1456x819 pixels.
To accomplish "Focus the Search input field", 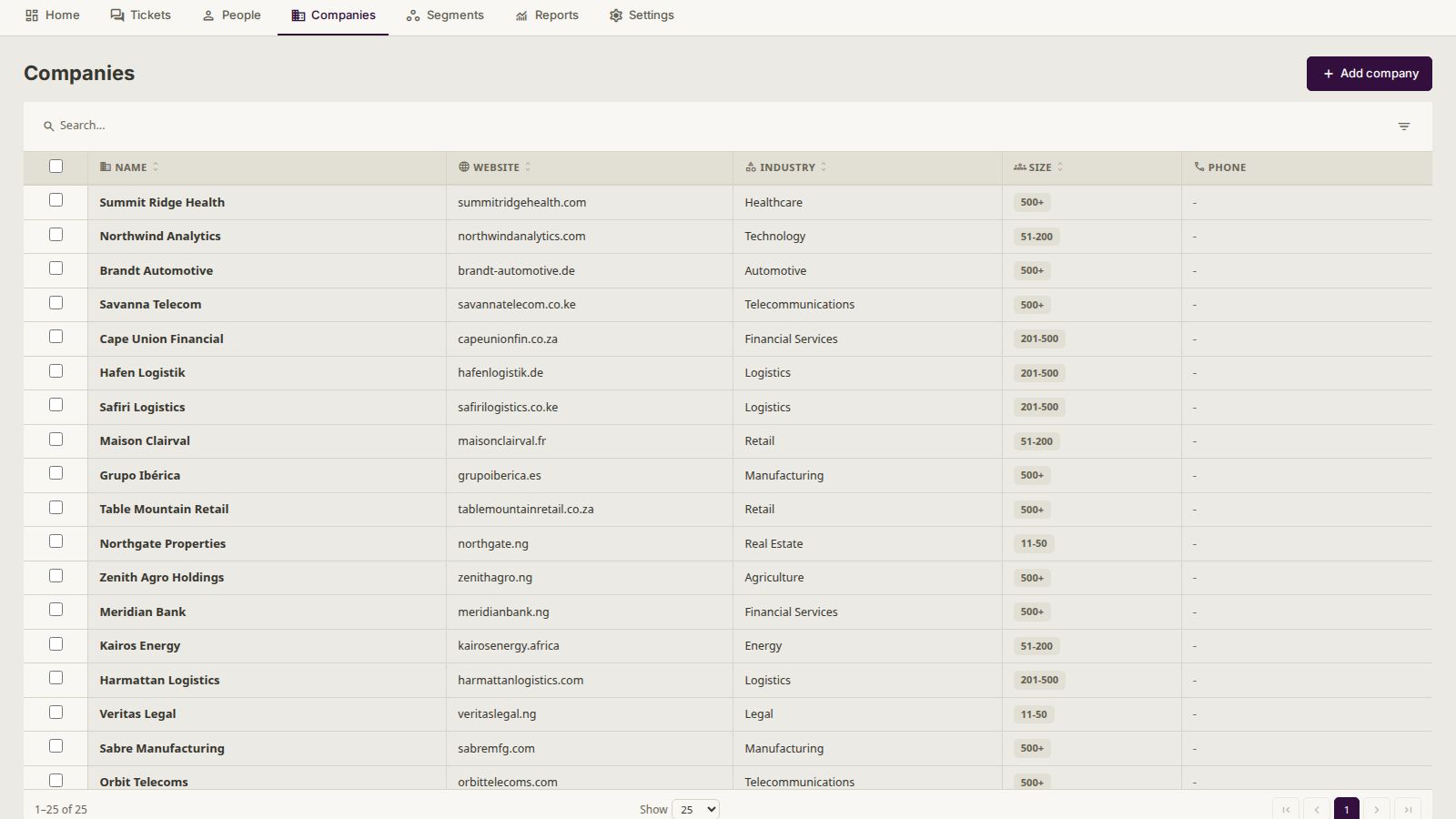I will coord(719,126).
